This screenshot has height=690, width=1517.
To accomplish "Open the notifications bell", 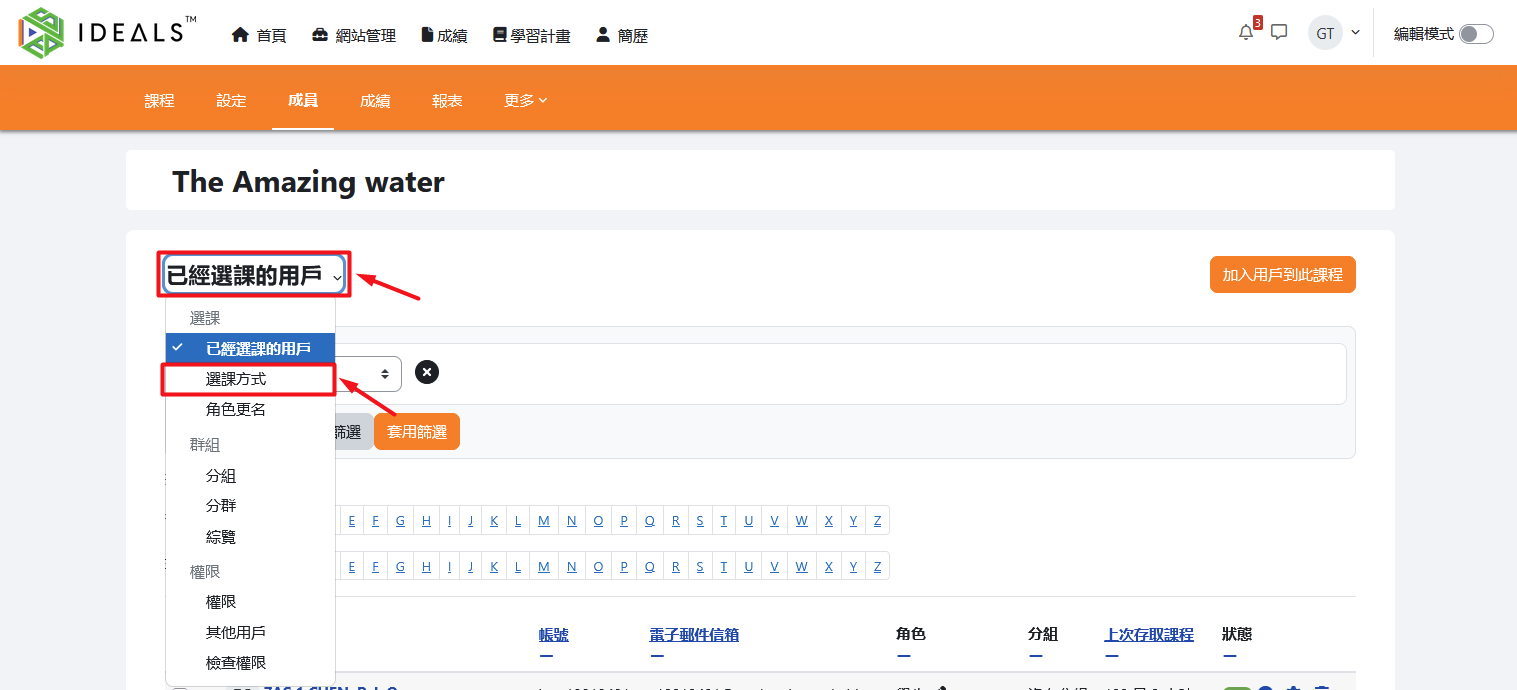I will click(1246, 32).
